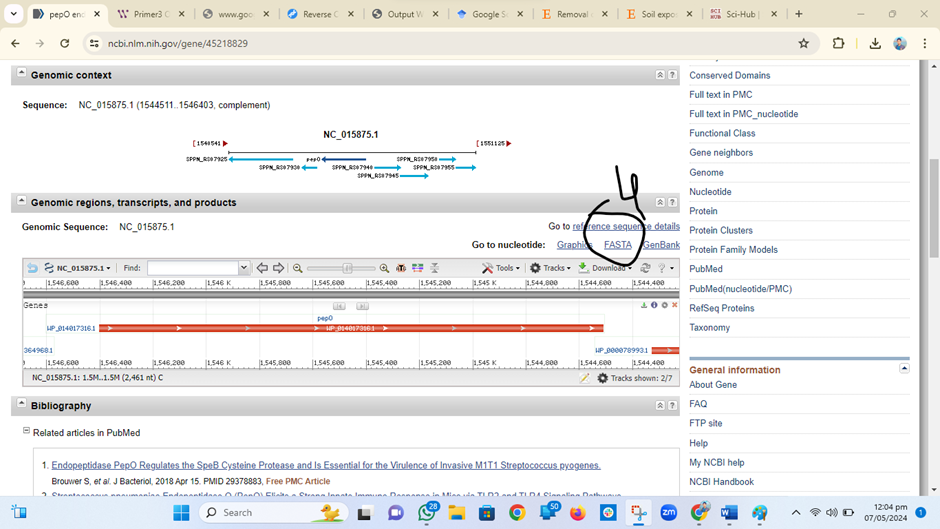Zoom out with the minus magnifier icon

297,268
